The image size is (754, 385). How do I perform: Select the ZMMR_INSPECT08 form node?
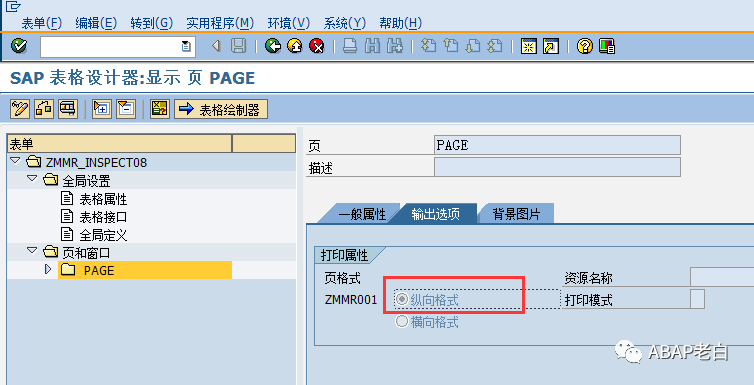point(96,162)
